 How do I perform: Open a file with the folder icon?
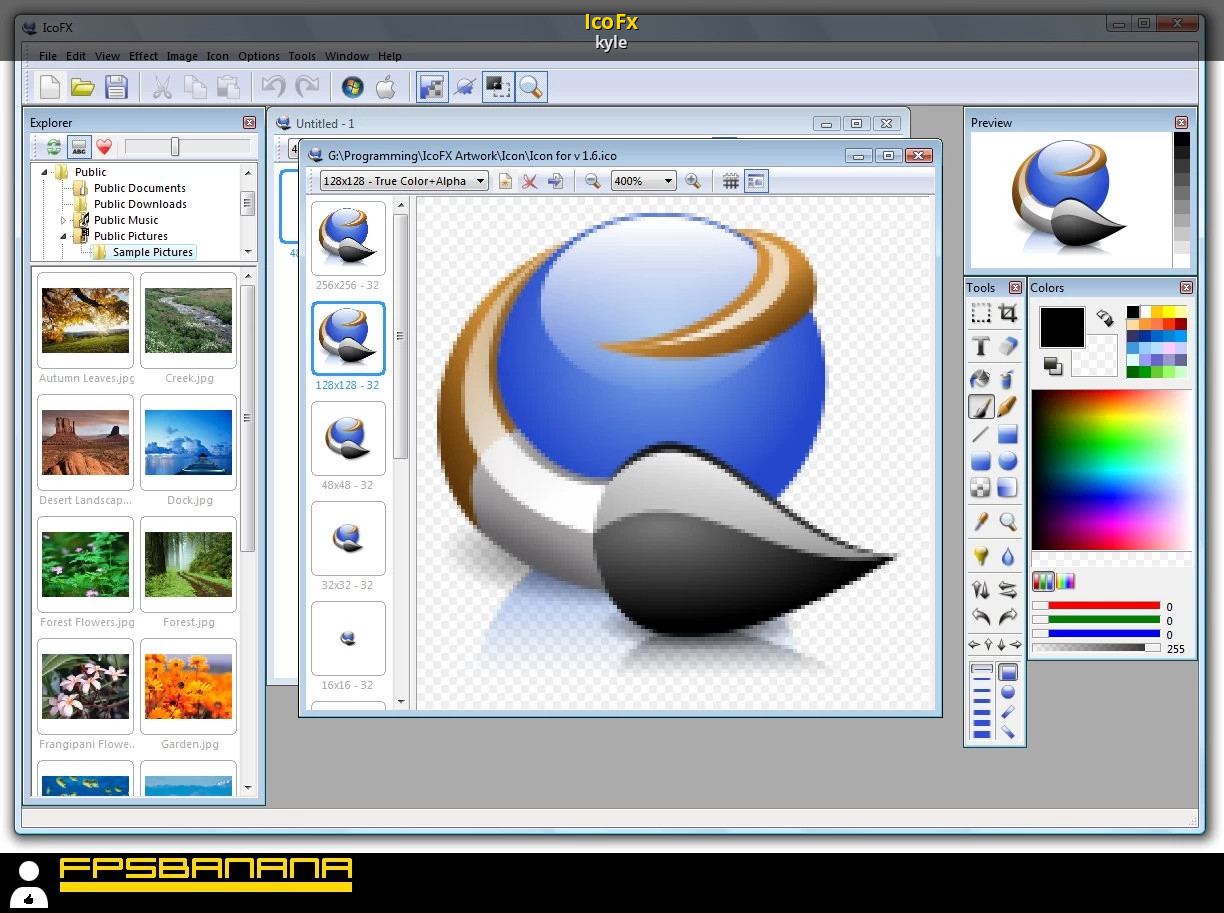click(83, 88)
